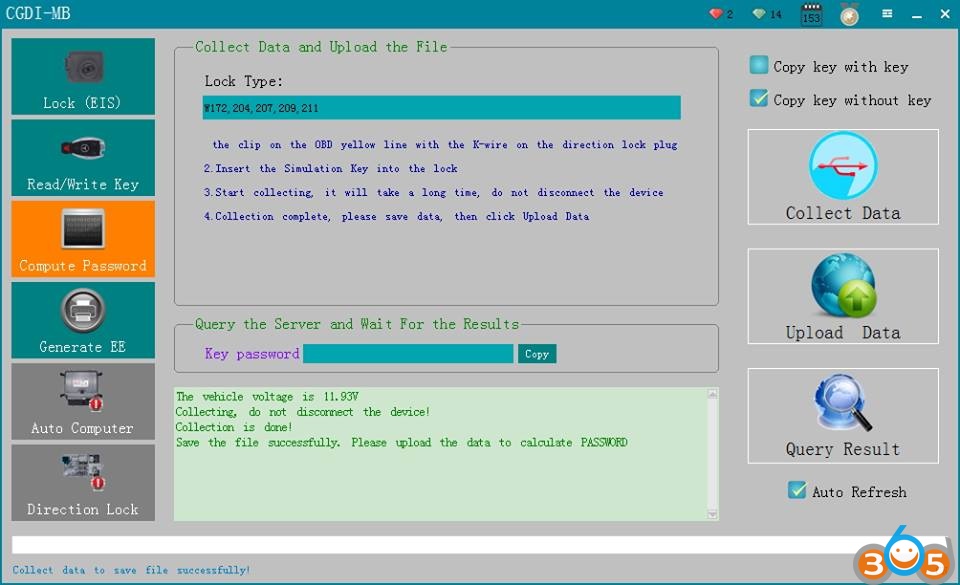Click the red ruby counter icon
This screenshot has height=585, width=960.
(x=716, y=14)
